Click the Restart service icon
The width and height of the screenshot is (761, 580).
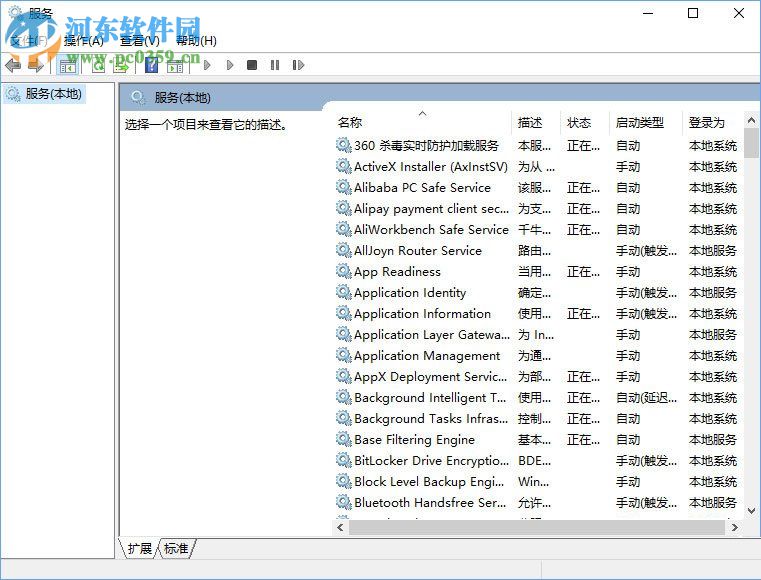click(298, 65)
